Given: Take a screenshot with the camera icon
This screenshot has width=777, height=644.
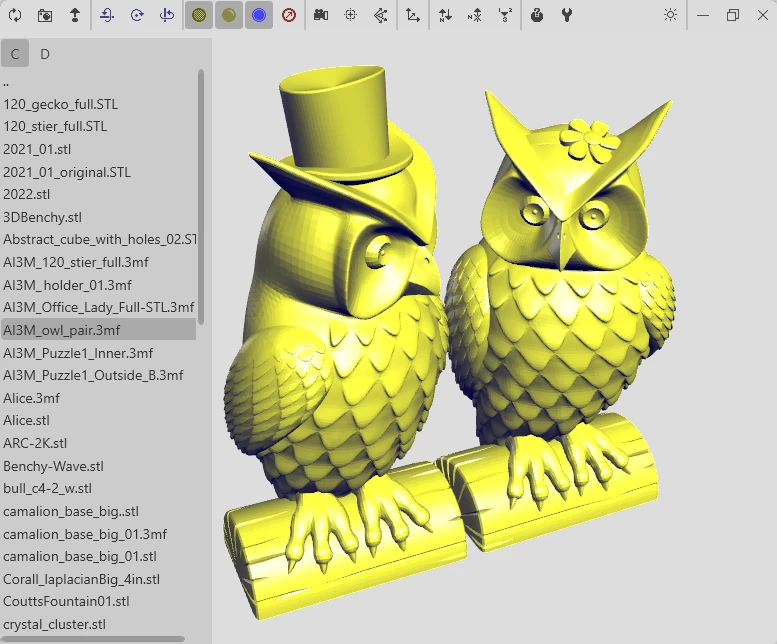Looking at the screenshot, I should coord(45,16).
